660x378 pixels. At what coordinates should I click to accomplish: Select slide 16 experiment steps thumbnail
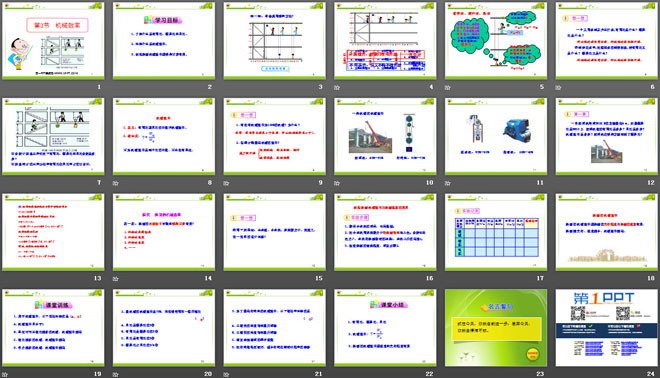tap(385, 232)
